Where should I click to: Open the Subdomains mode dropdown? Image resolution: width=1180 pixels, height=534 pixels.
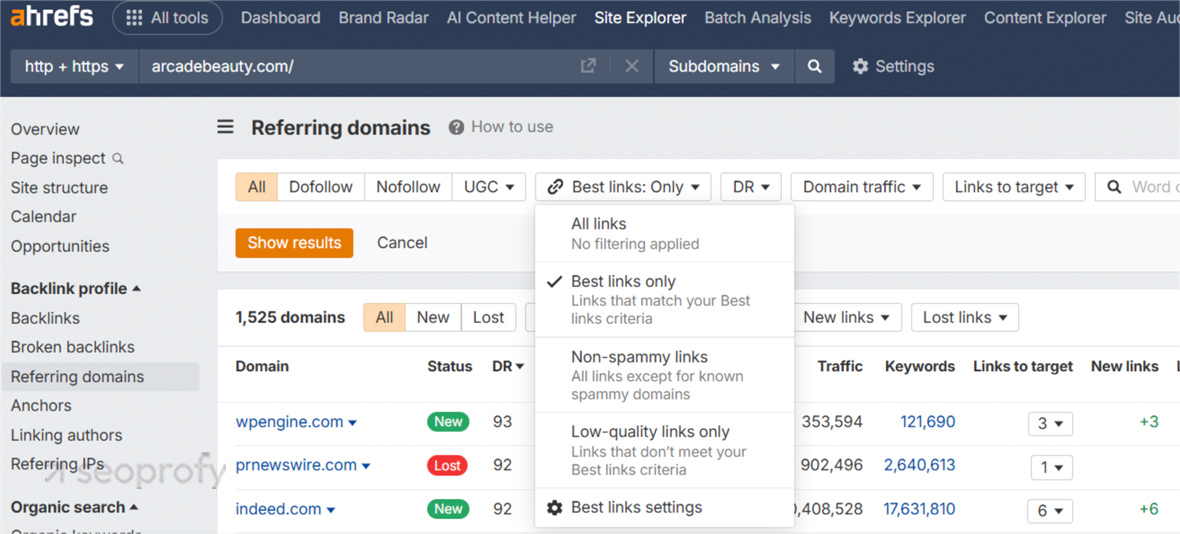point(725,66)
